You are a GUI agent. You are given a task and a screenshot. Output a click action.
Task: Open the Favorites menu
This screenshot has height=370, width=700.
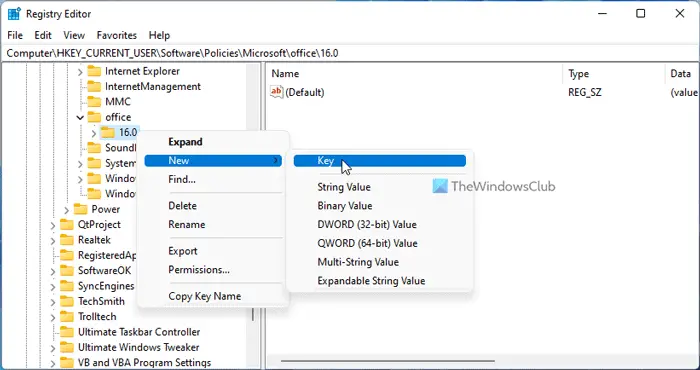[x=117, y=35]
